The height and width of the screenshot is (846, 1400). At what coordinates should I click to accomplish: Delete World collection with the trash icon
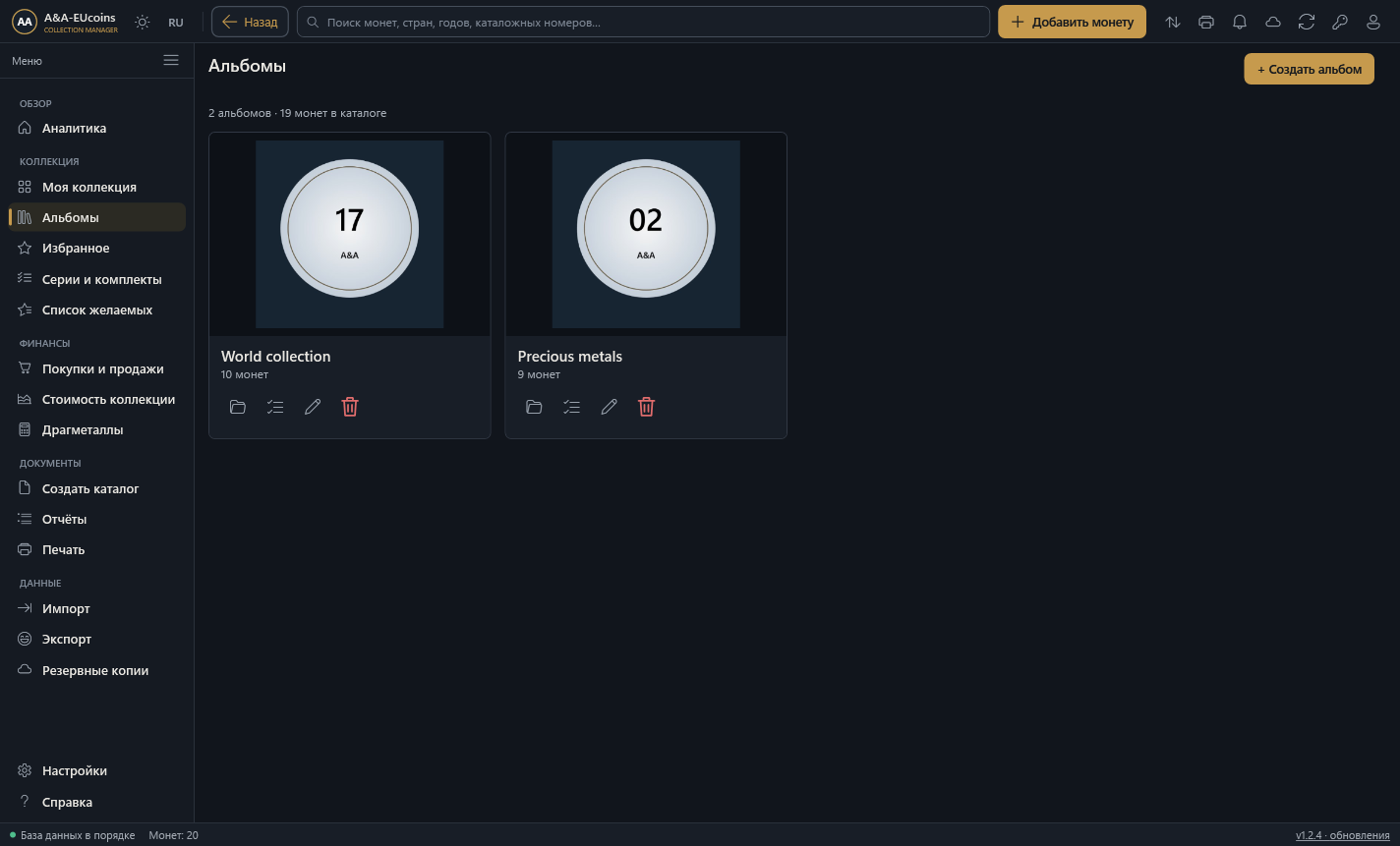click(x=350, y=407)
